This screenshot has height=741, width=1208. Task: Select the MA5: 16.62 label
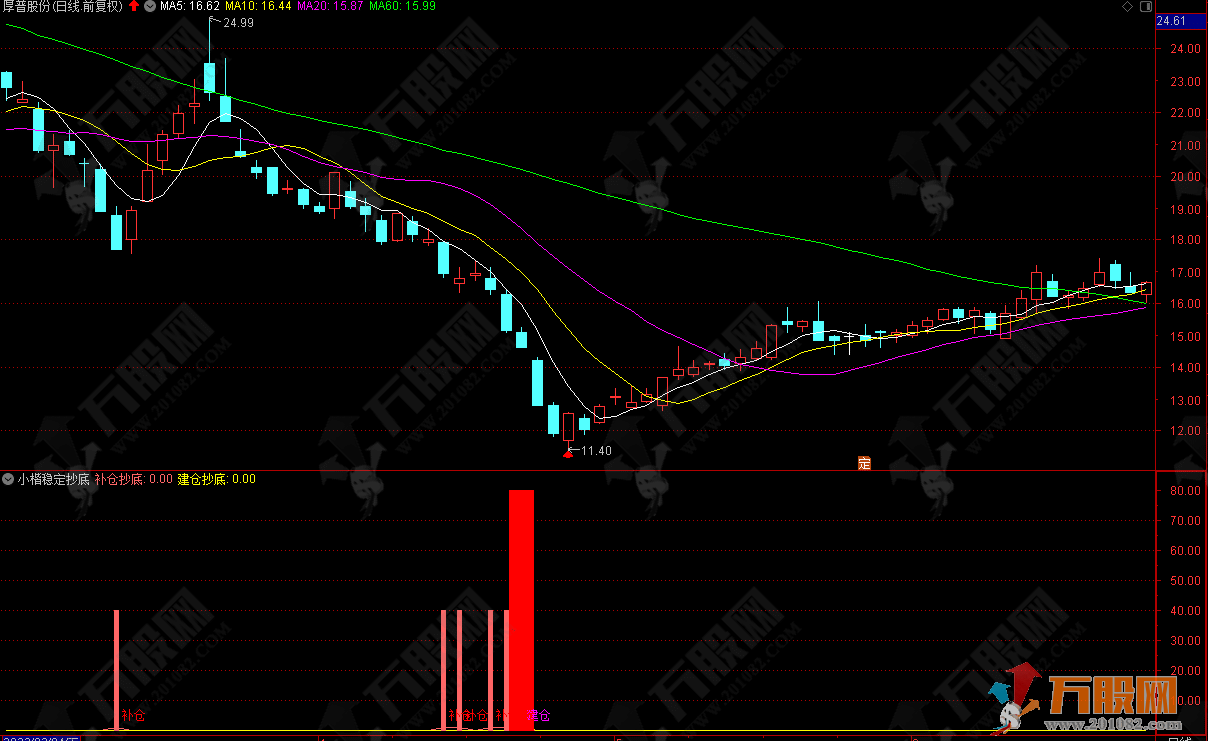[191, 7]
